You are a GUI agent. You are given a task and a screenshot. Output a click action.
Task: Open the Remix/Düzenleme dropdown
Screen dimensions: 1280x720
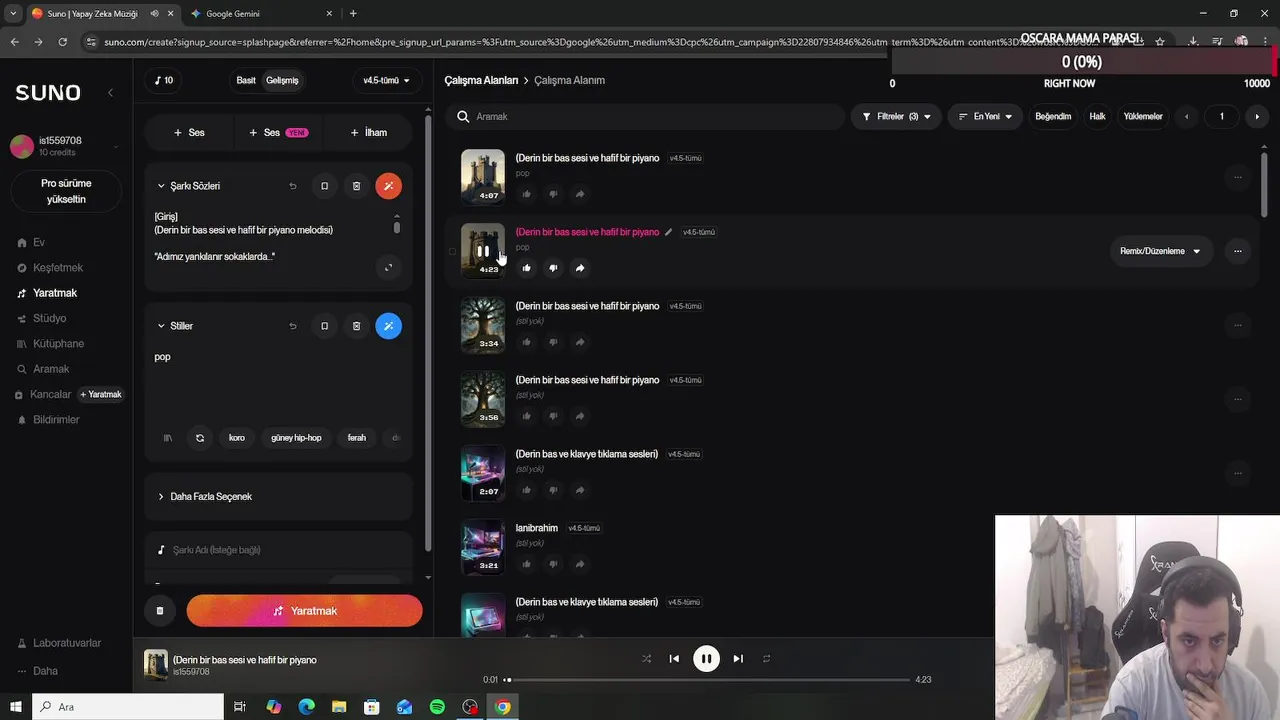(x=1160, y=251)
